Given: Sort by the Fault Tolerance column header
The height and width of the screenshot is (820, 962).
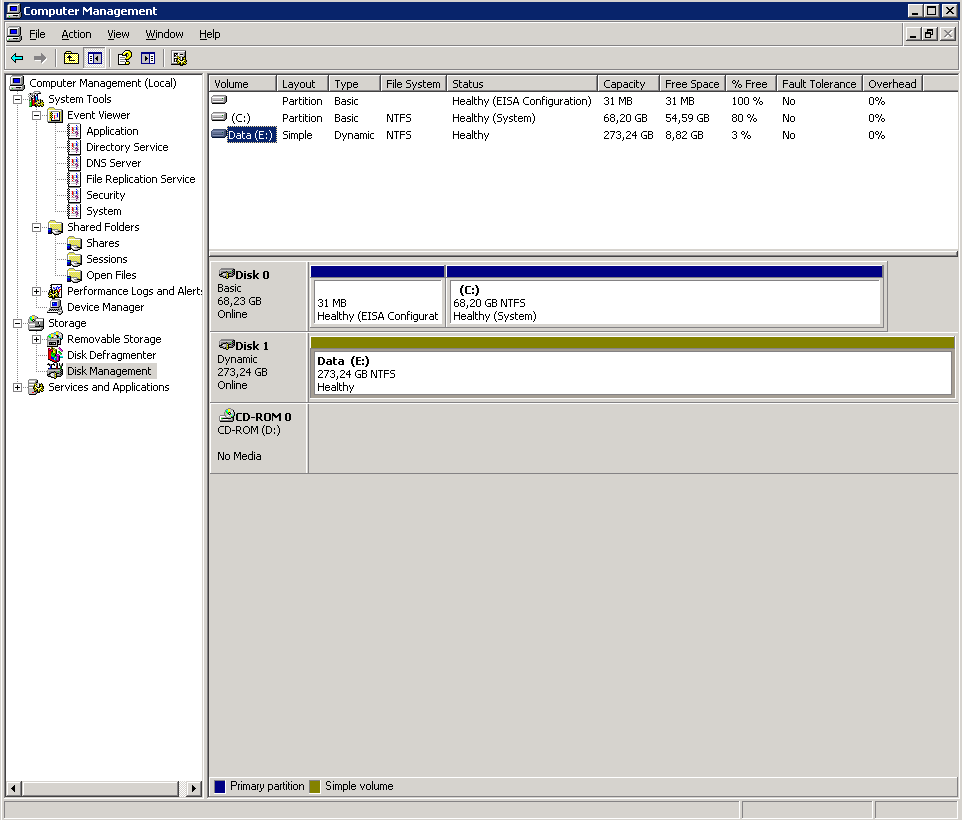Looking at the screenshot, I should tap(820, 83).
